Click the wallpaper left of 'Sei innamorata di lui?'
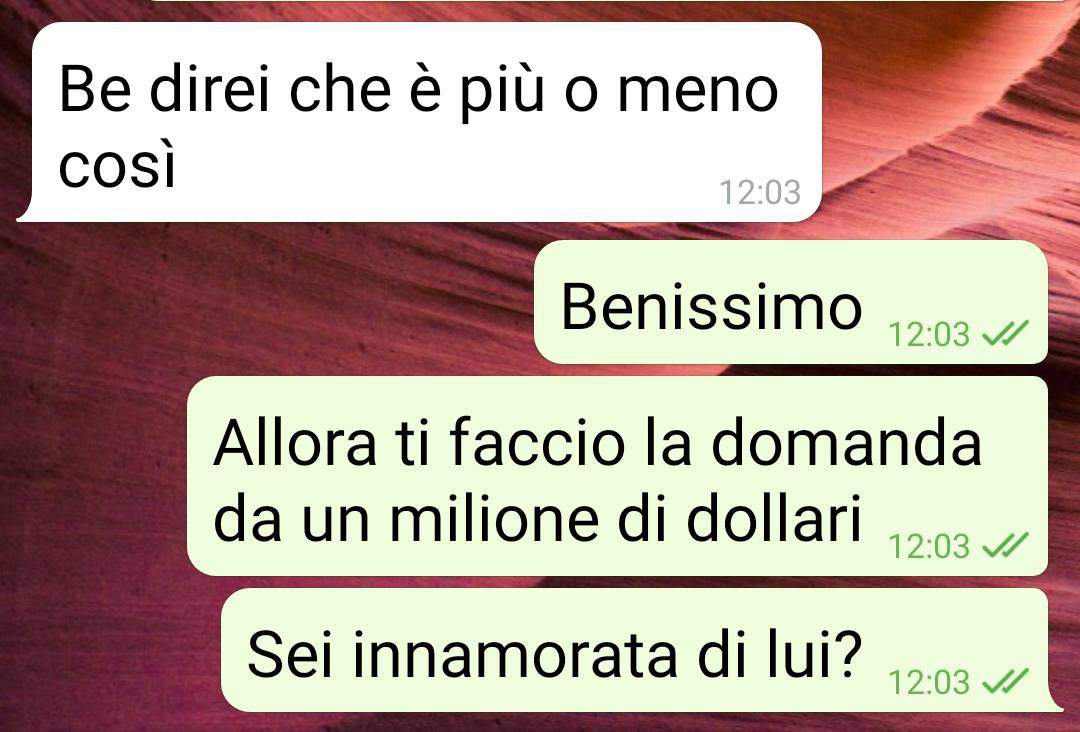Image resolution: width=1080 pixels, height=732 pixels. point(110,650)
